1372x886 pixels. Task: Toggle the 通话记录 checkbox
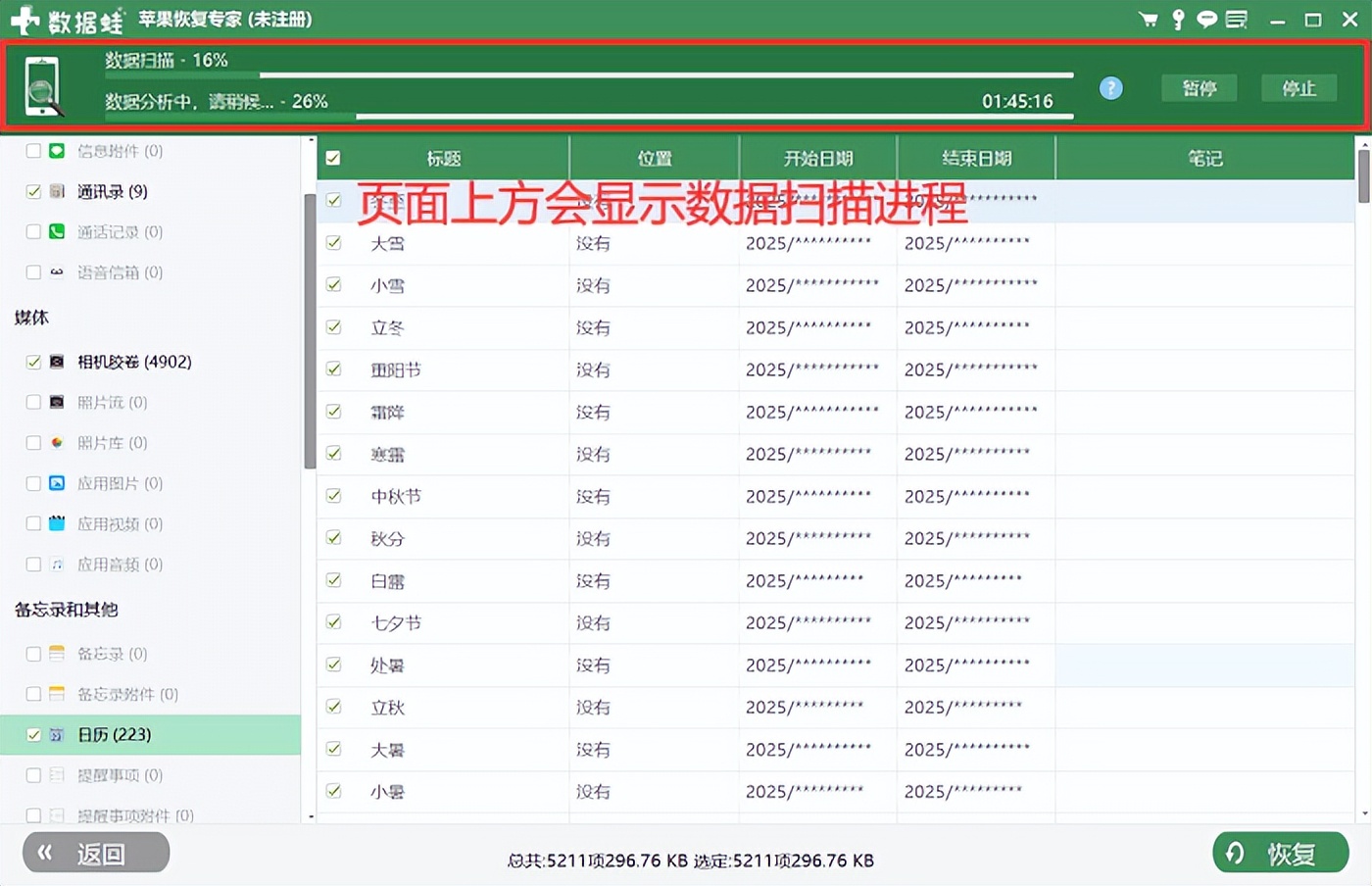tap(32, 231)
